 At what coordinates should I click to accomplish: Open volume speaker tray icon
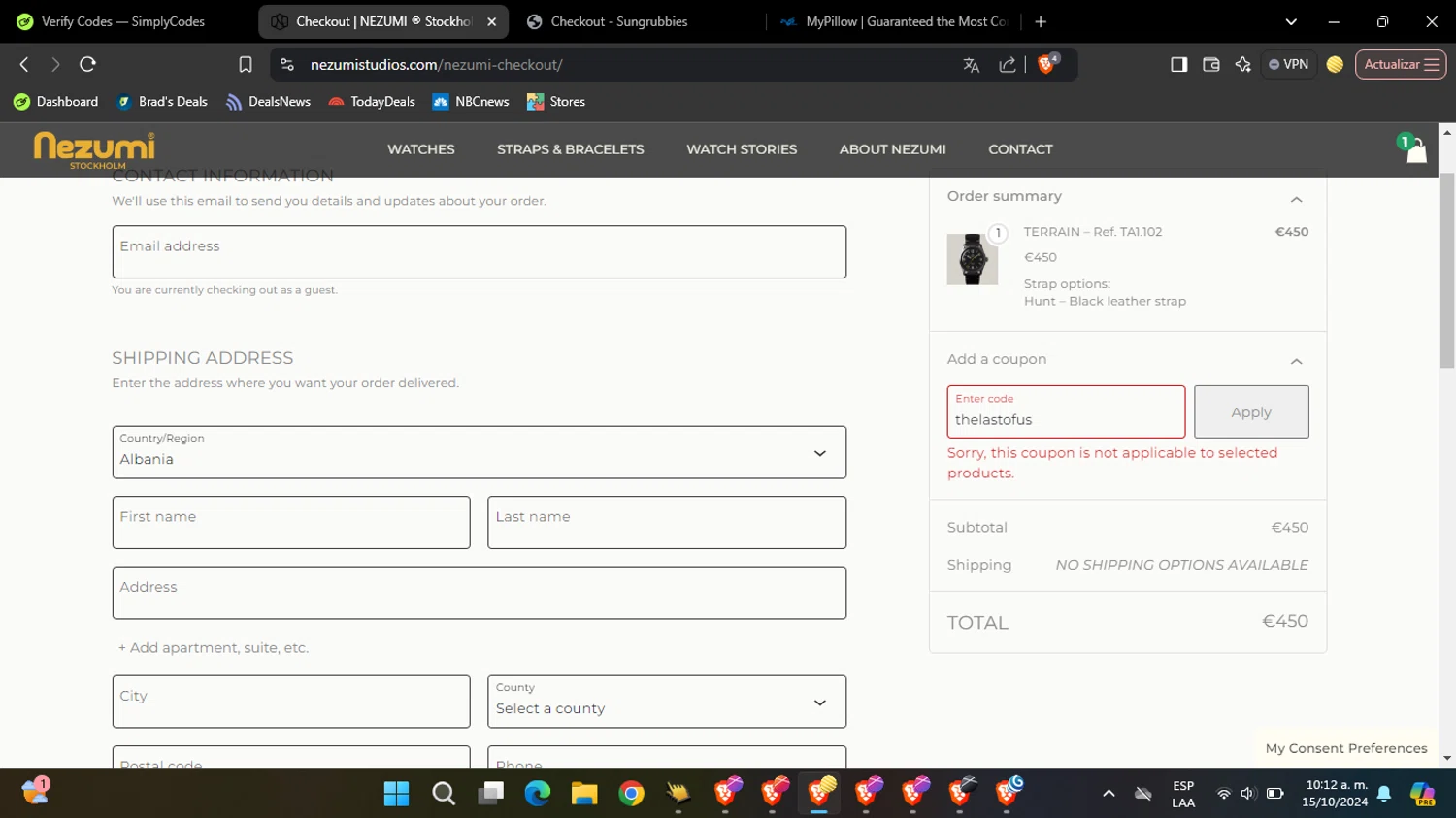point(1247,794)
